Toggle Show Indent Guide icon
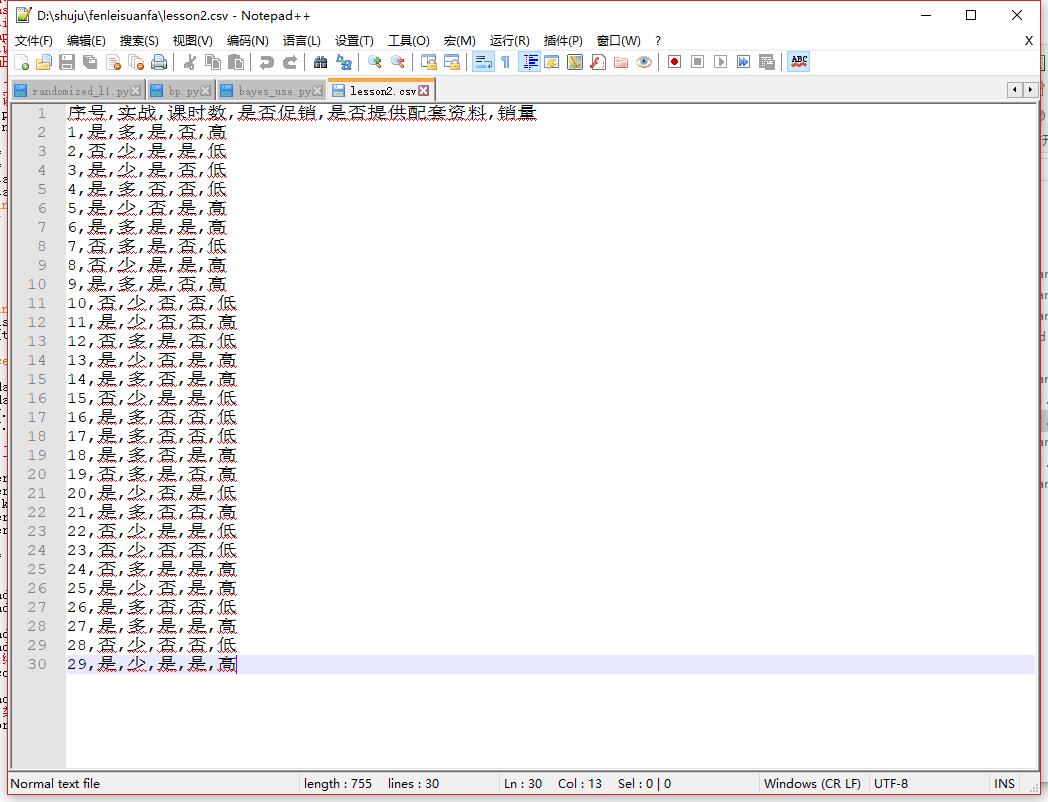The image size is (1048, 802). (530, 62)
